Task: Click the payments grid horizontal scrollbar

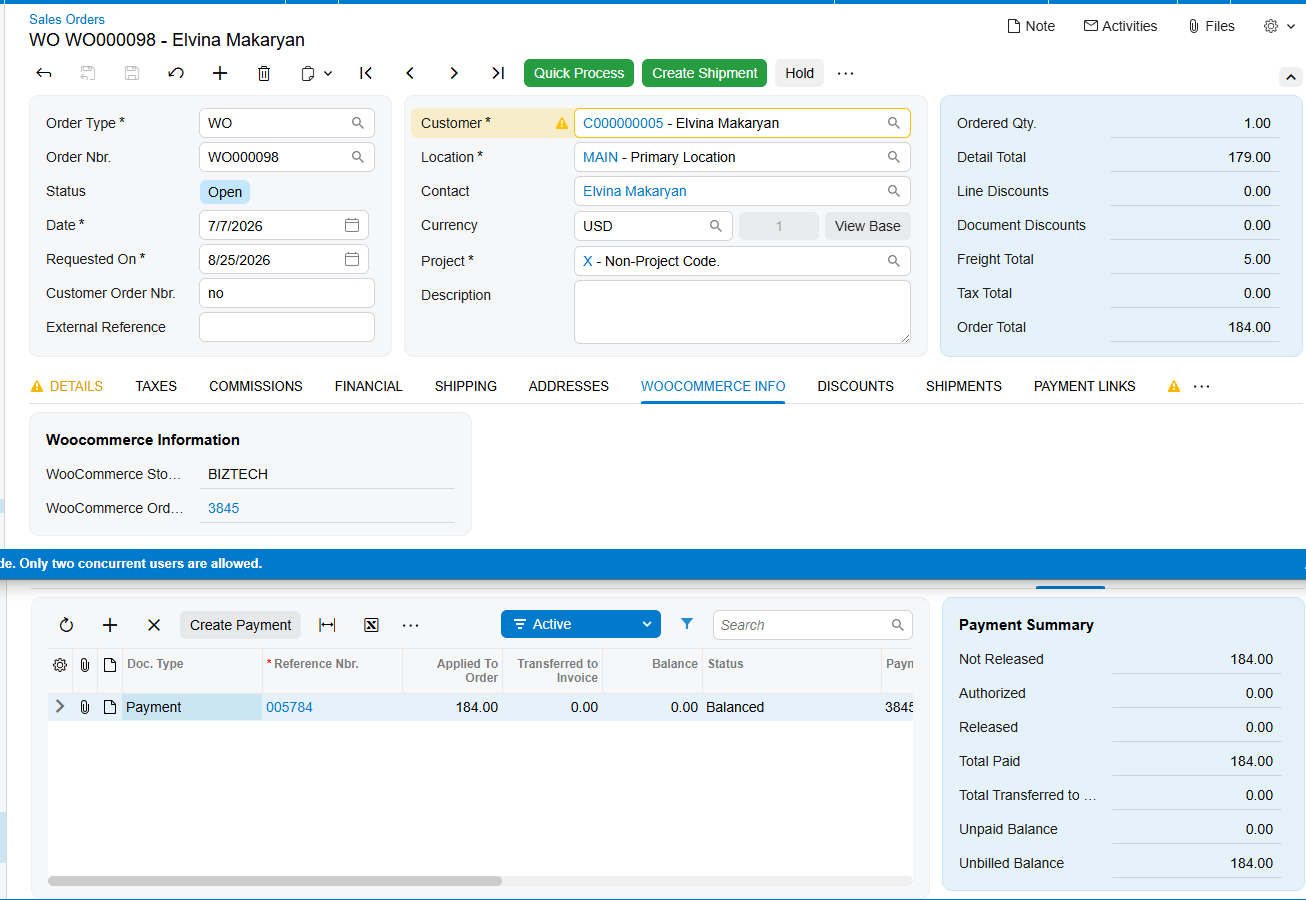Action: (x=275, y=881)
